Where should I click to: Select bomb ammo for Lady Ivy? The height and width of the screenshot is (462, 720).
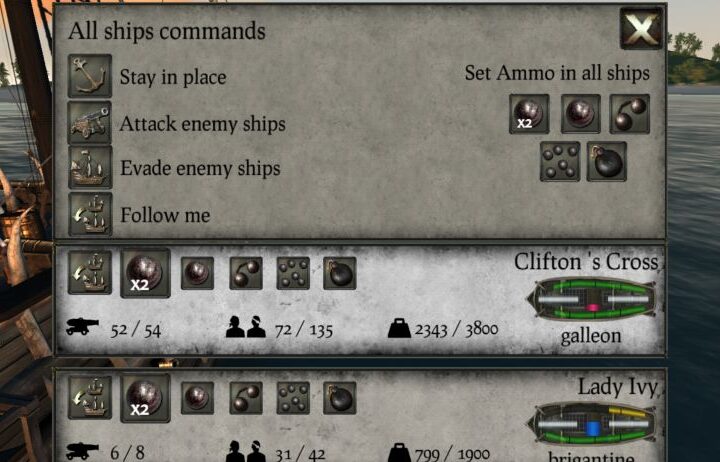coord(340,398)
